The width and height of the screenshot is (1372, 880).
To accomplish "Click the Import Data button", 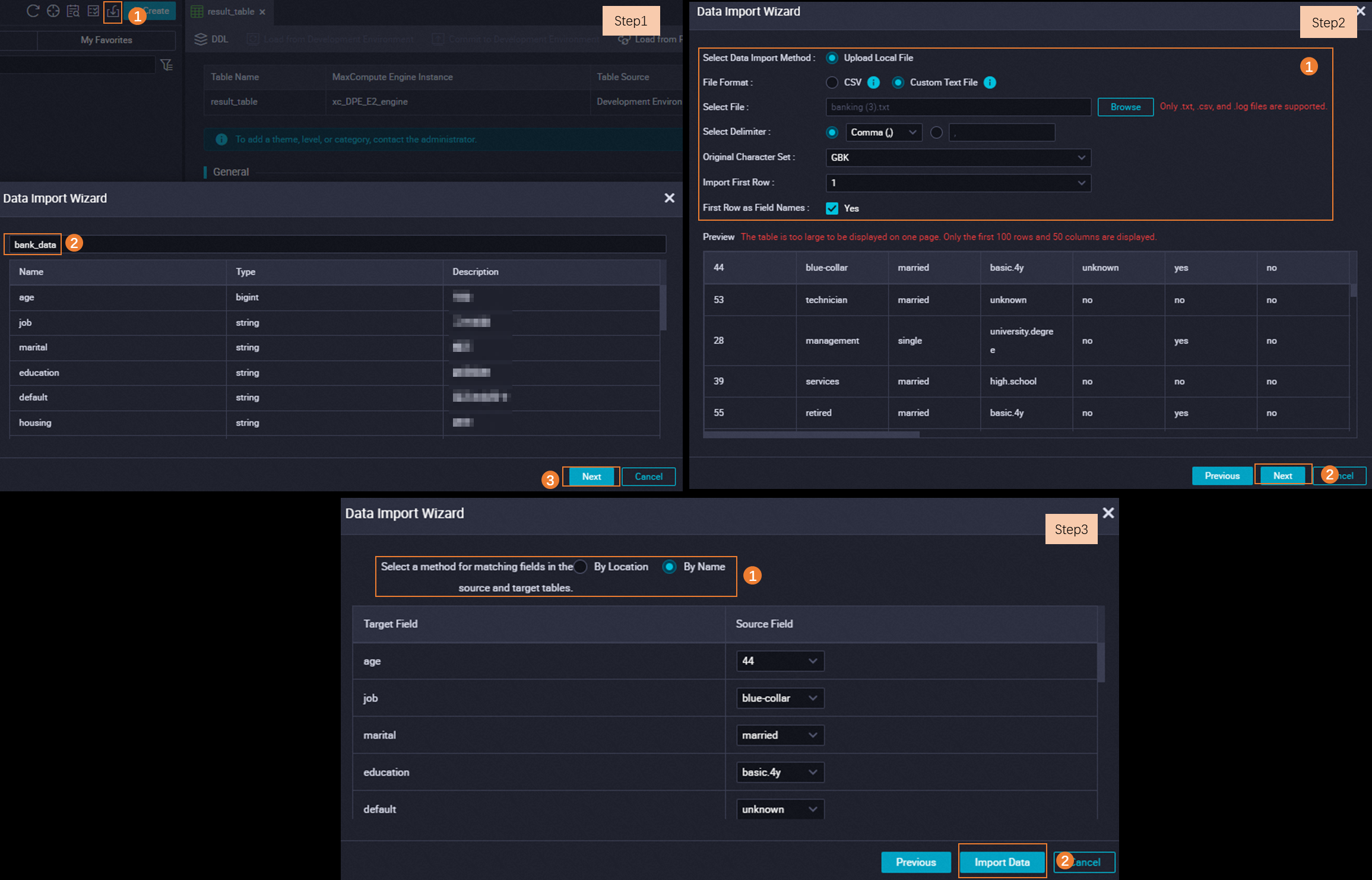I will pyautogui.click(x=1002, y=862).
